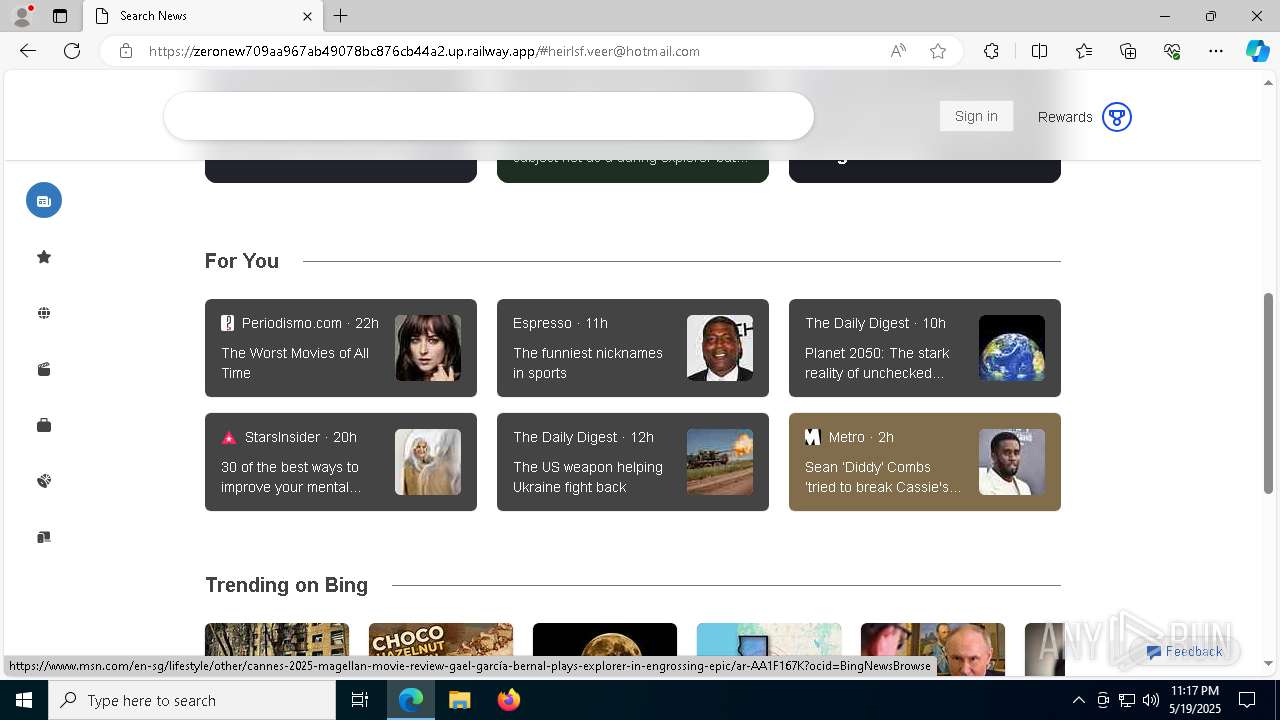Click the Periodismo.com article thumbnail

pos(428,348)
